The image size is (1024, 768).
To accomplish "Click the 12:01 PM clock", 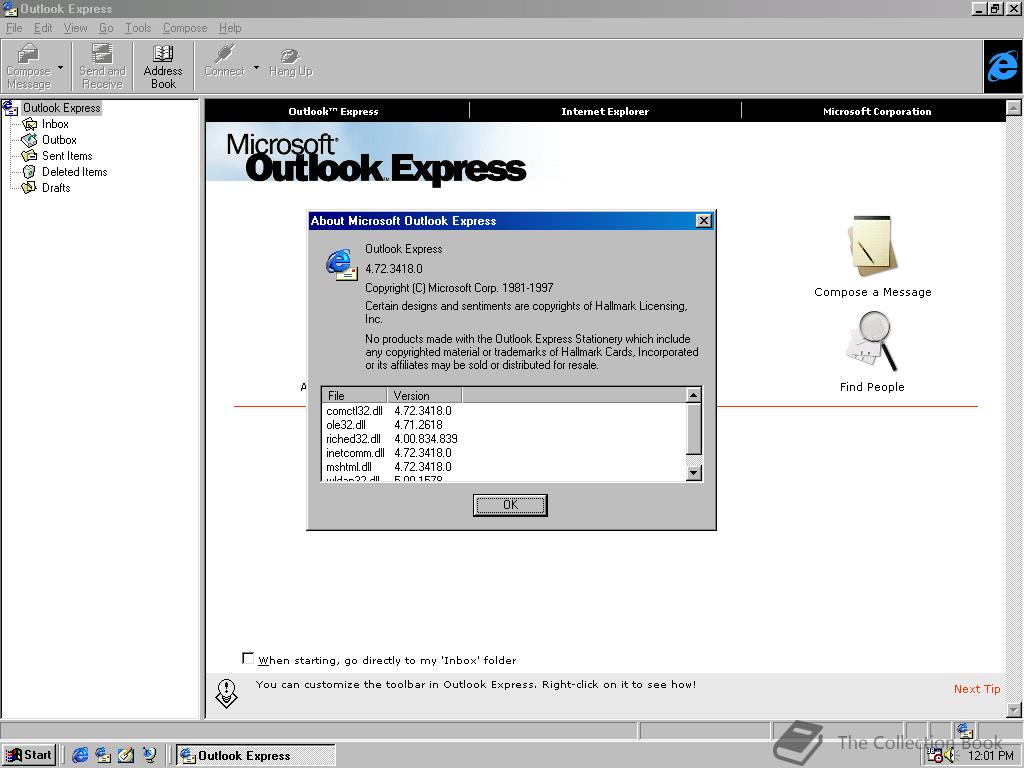I will tap(991, 756).
